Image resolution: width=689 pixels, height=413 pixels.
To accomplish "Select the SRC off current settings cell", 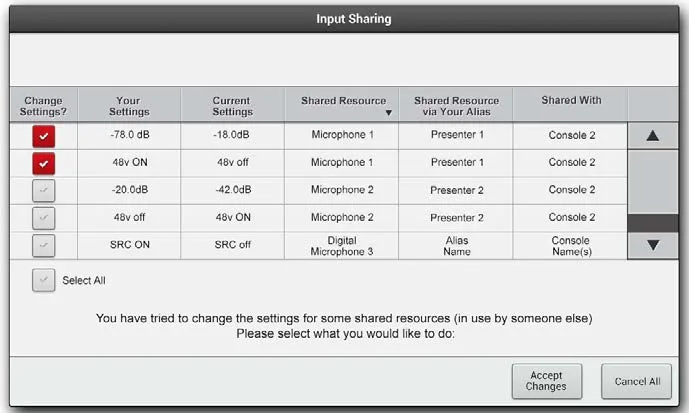I will 232,245.
